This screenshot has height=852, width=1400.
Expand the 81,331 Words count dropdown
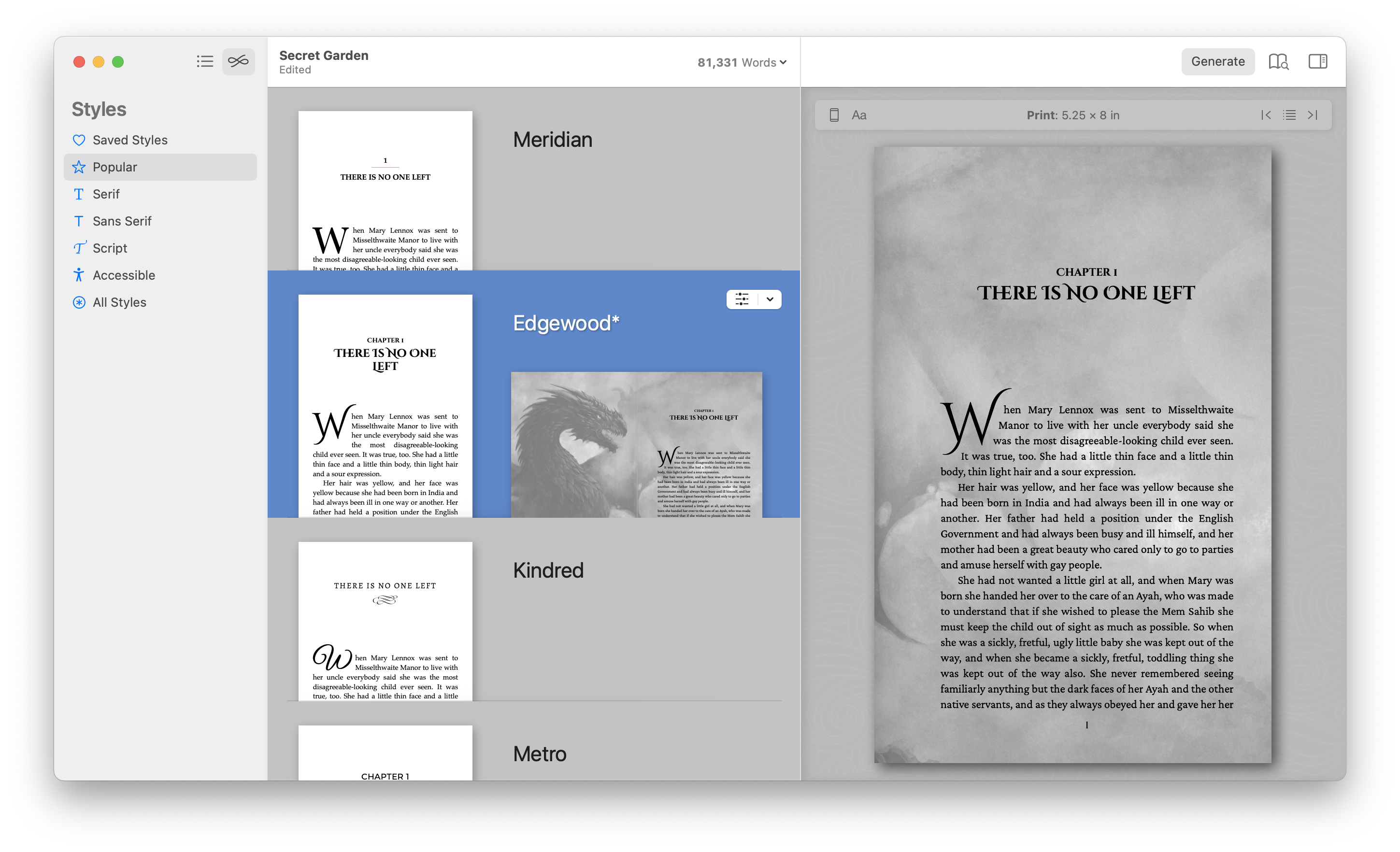[x=742, y=62]
